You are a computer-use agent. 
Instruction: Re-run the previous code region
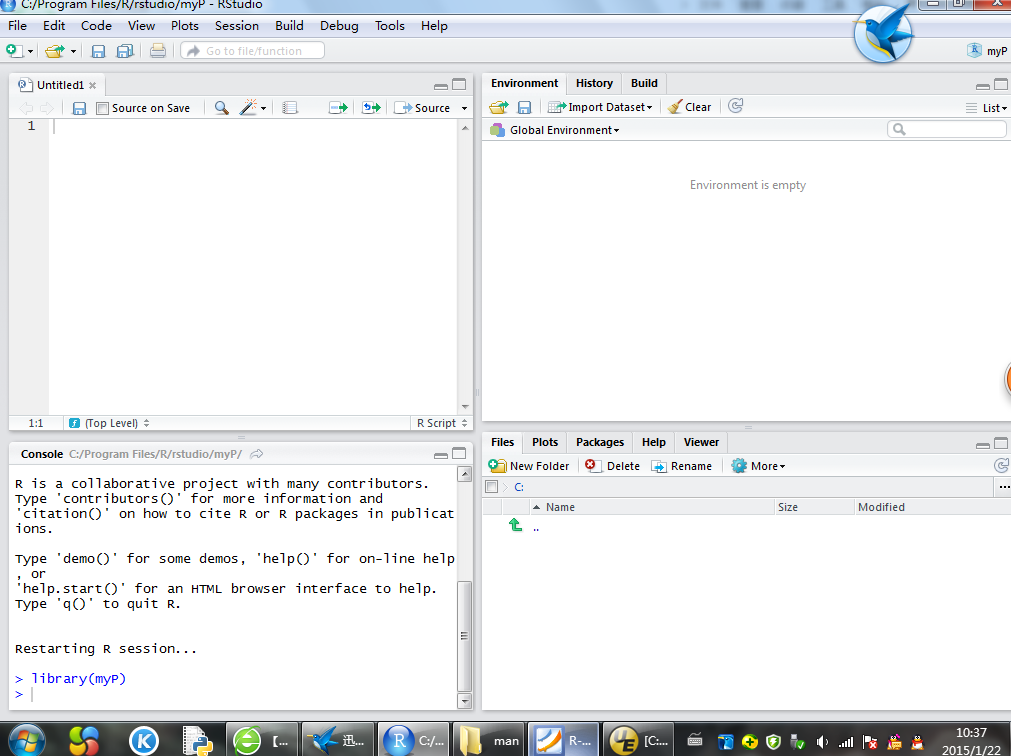click(371, 108)
